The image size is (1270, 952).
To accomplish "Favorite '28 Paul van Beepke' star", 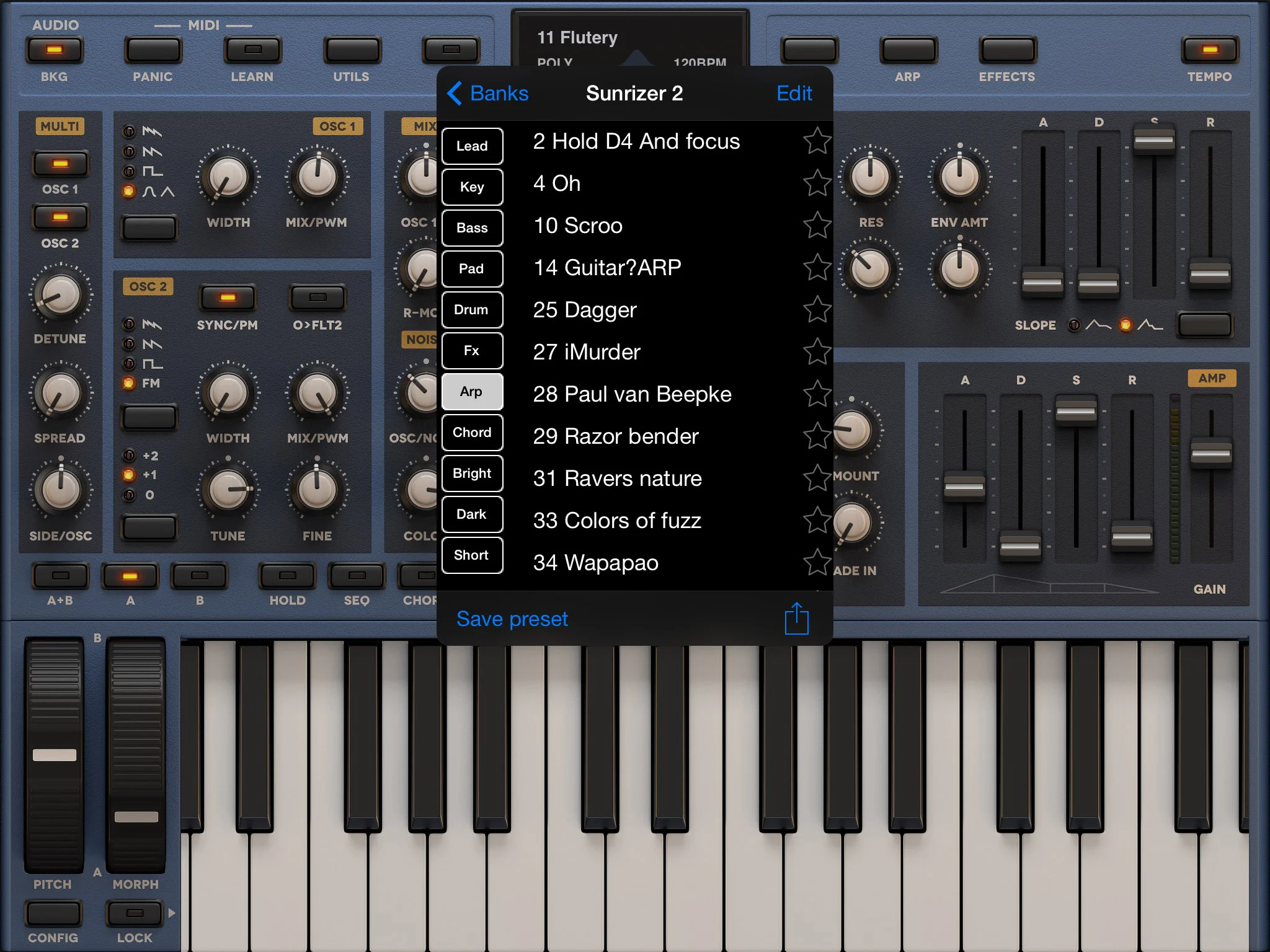I will [817, 394].
